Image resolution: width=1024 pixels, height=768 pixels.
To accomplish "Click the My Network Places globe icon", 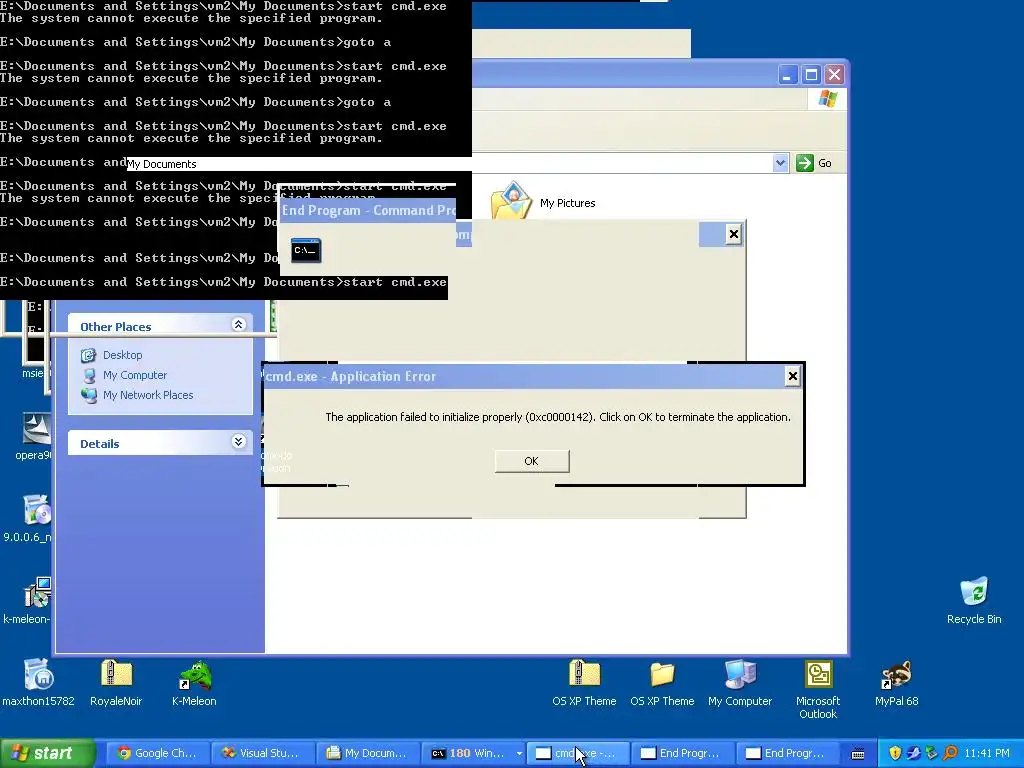I will [88, 394].
